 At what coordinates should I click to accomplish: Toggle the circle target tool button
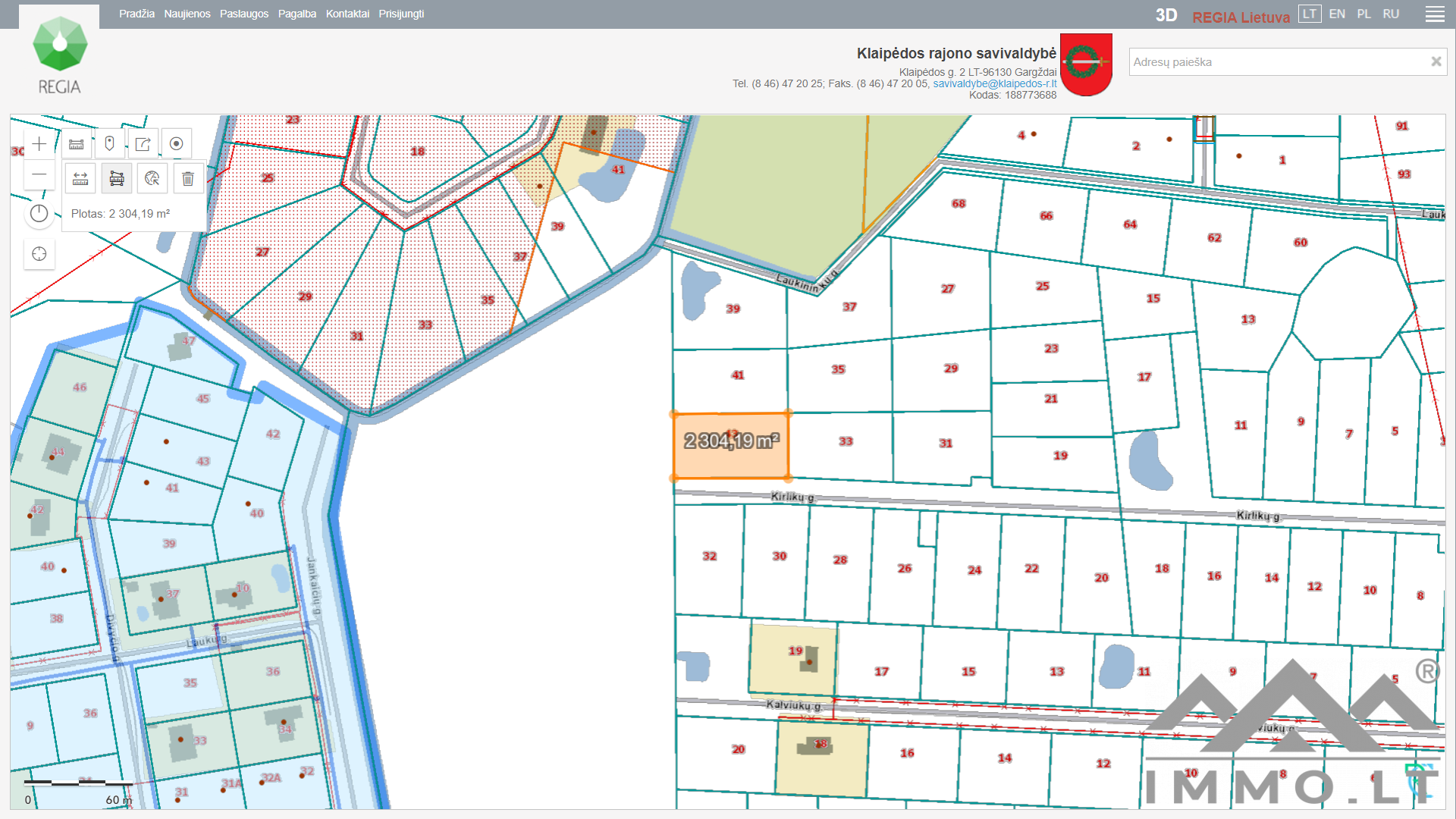tap(177, 144)
